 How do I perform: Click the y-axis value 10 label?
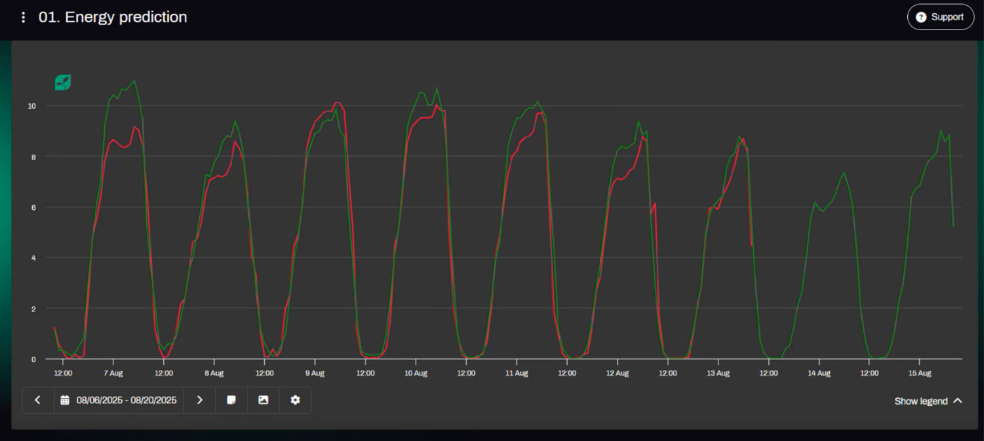tap(32, 106)
